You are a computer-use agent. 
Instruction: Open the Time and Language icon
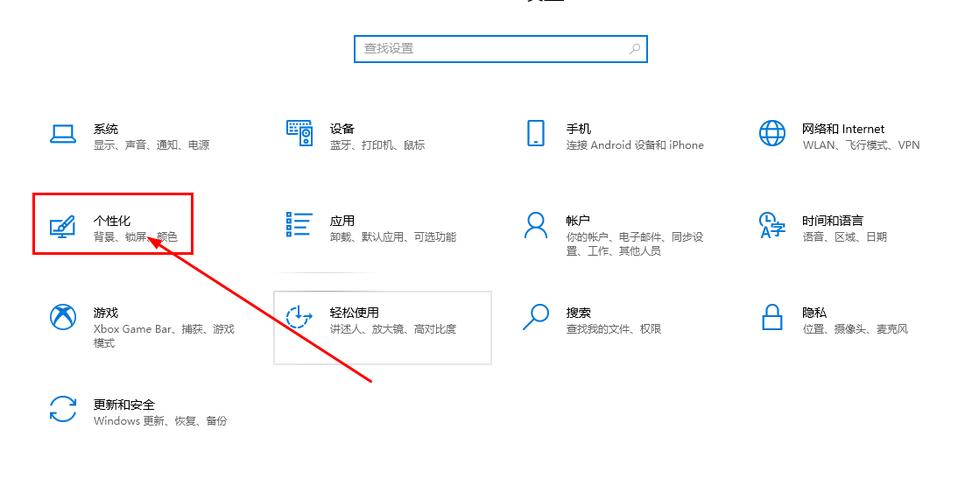(772, 225)
